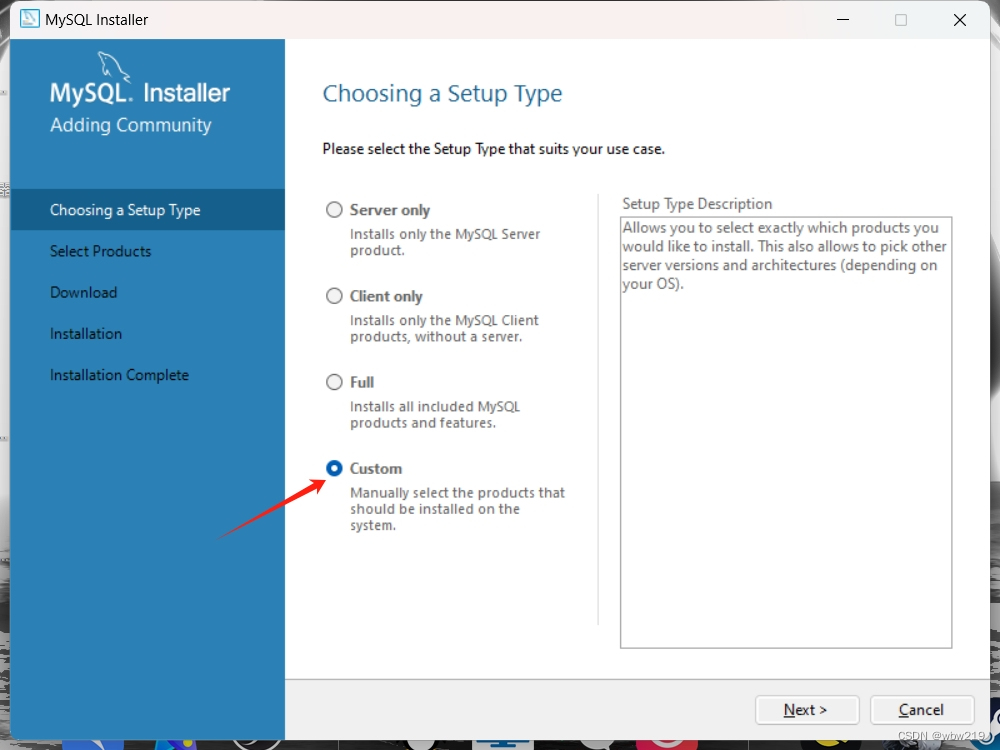Click 'Installs only the MySQL Server product' text
The image size is (1000, 750).
(x=445, y=242)
